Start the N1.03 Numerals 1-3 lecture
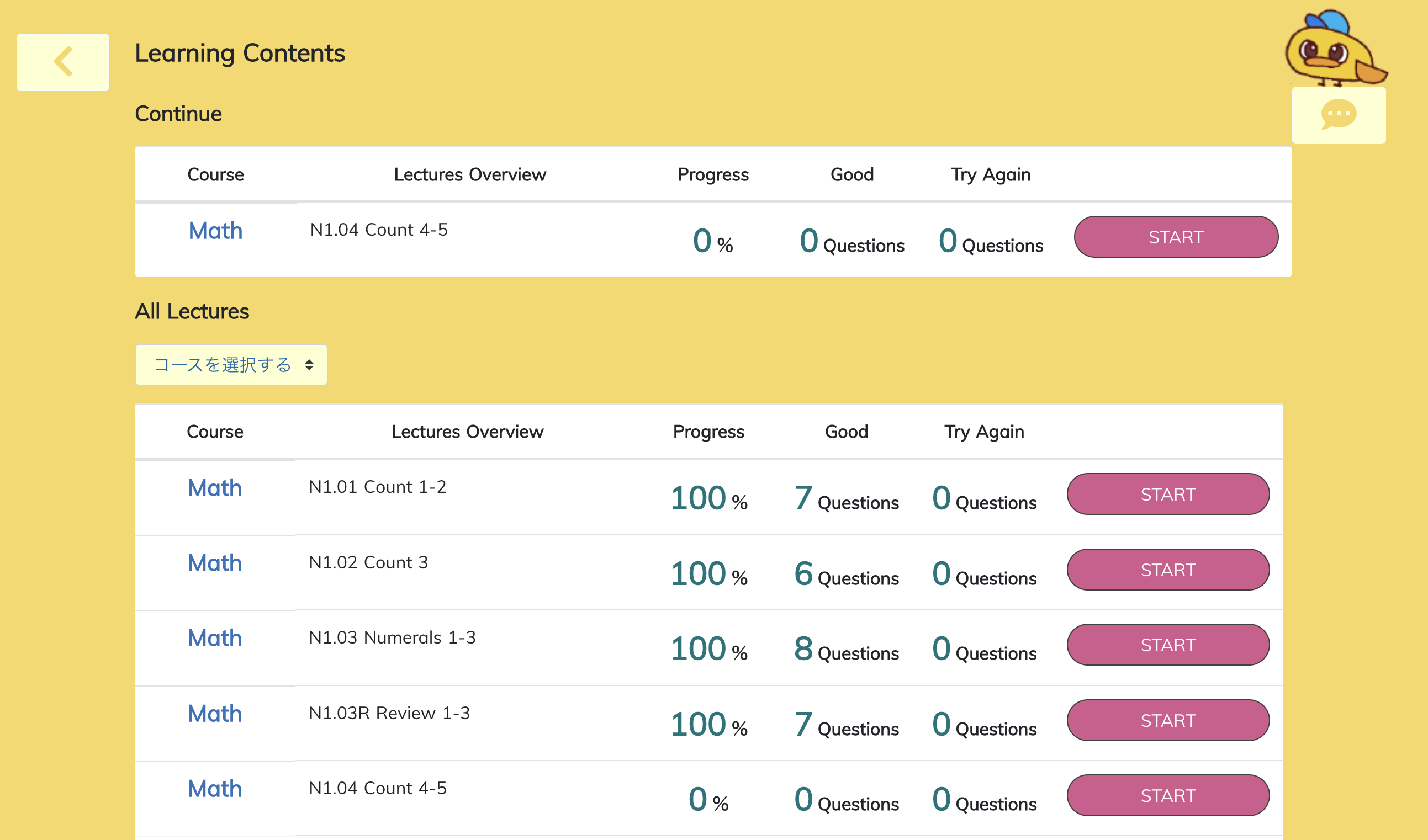This screenshot has width=1428, height=840. [1167, 645]
